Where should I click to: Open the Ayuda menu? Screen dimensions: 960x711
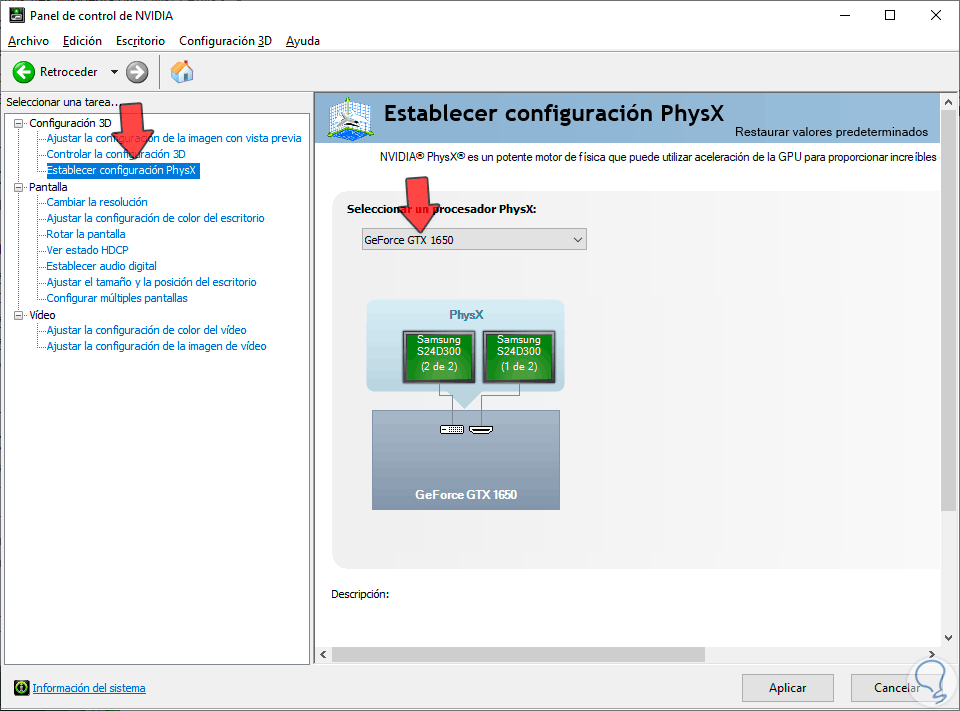tap(302, 41)
